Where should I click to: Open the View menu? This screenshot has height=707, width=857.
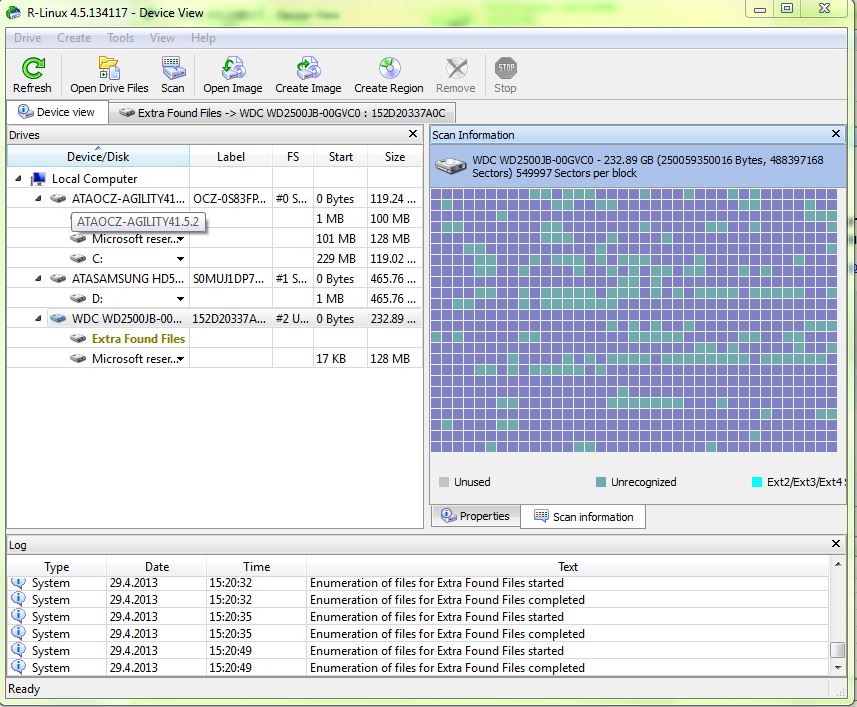[162, 38]
